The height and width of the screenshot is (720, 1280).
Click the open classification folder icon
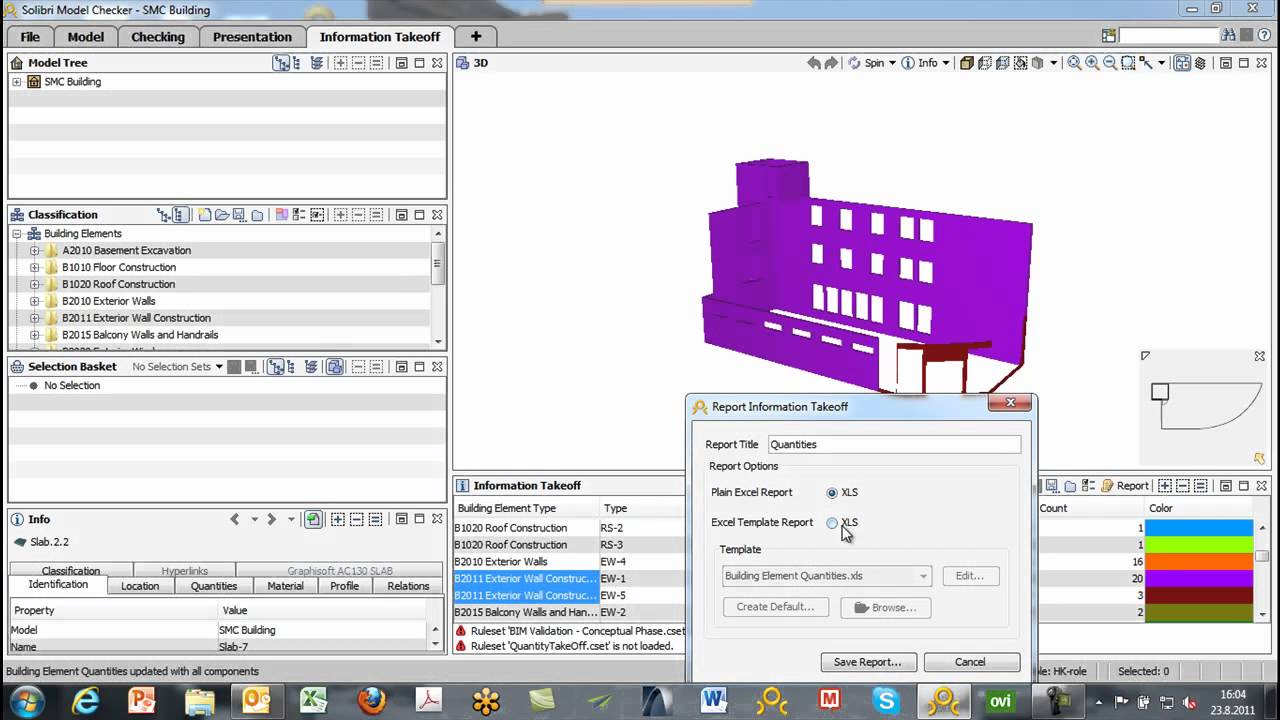[x=222, y=215]
